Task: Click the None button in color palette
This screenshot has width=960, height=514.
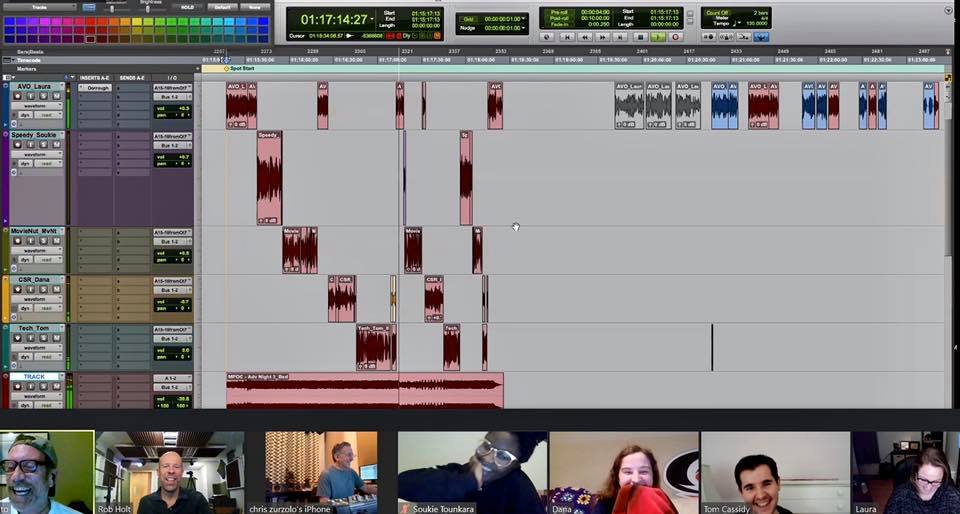Action: pos(255,7)
